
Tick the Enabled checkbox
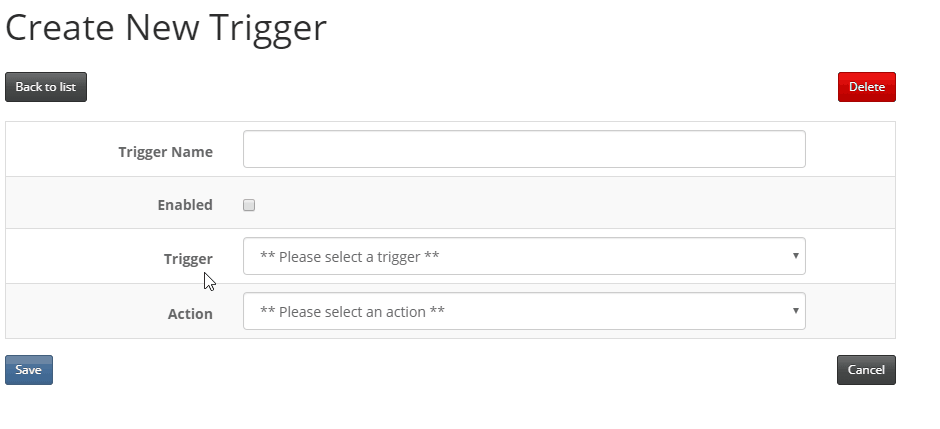point(249,206)
